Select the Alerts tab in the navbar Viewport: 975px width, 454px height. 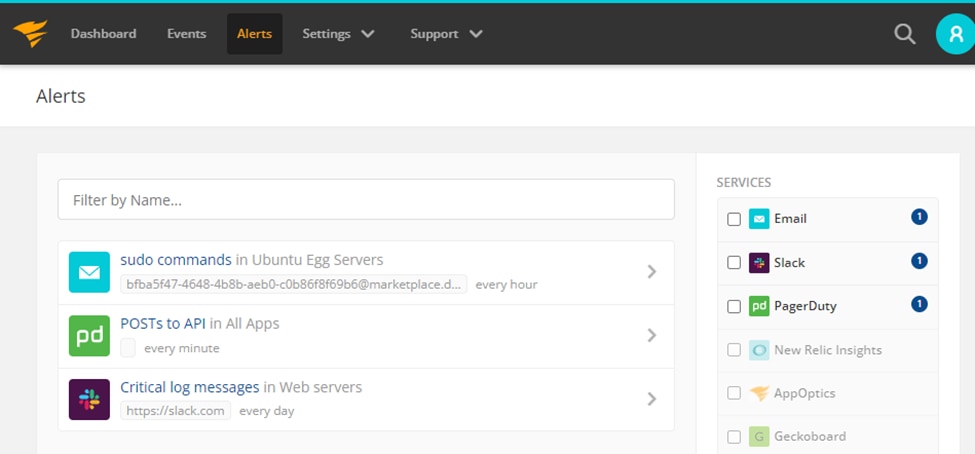[254, 34]
